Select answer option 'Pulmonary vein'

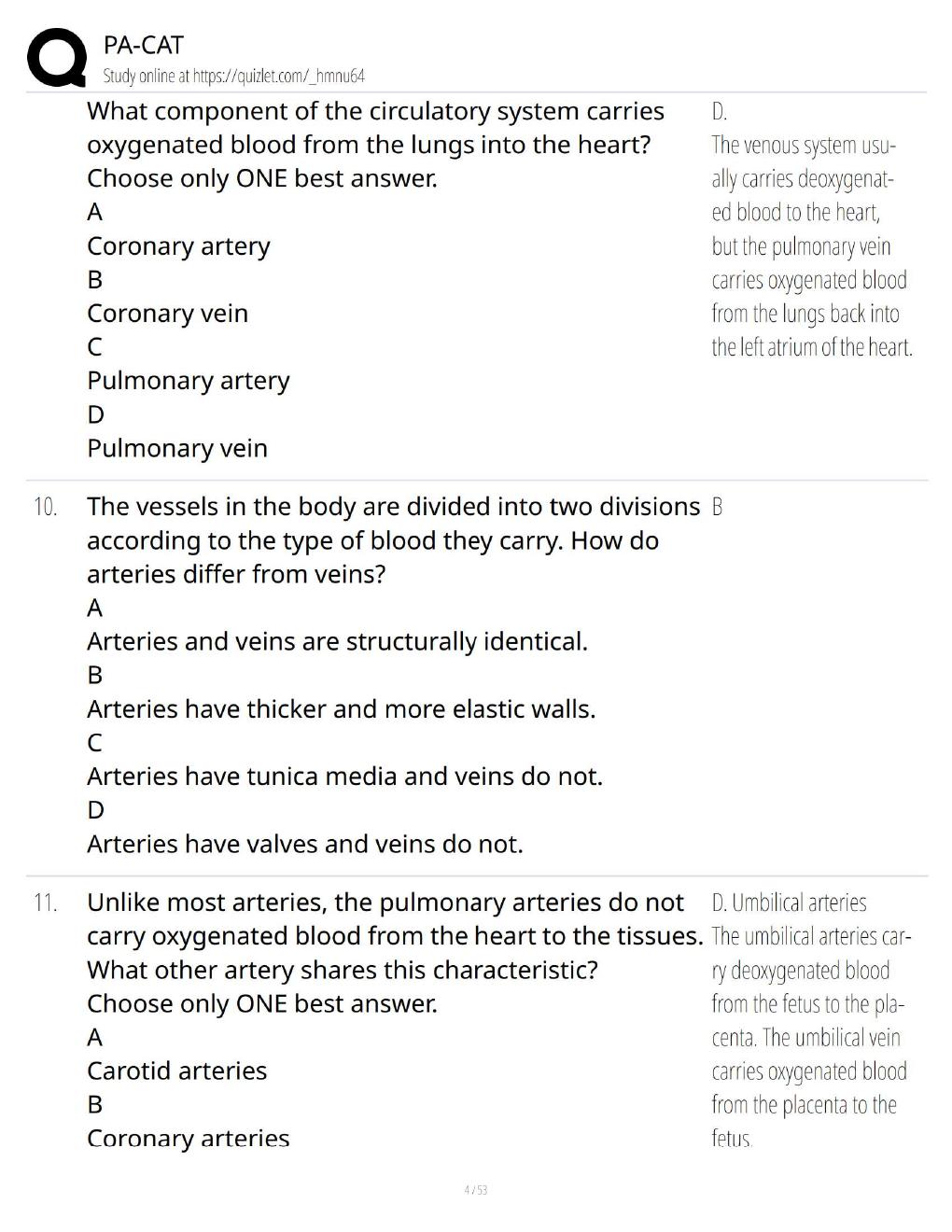[x=177, y=448]
